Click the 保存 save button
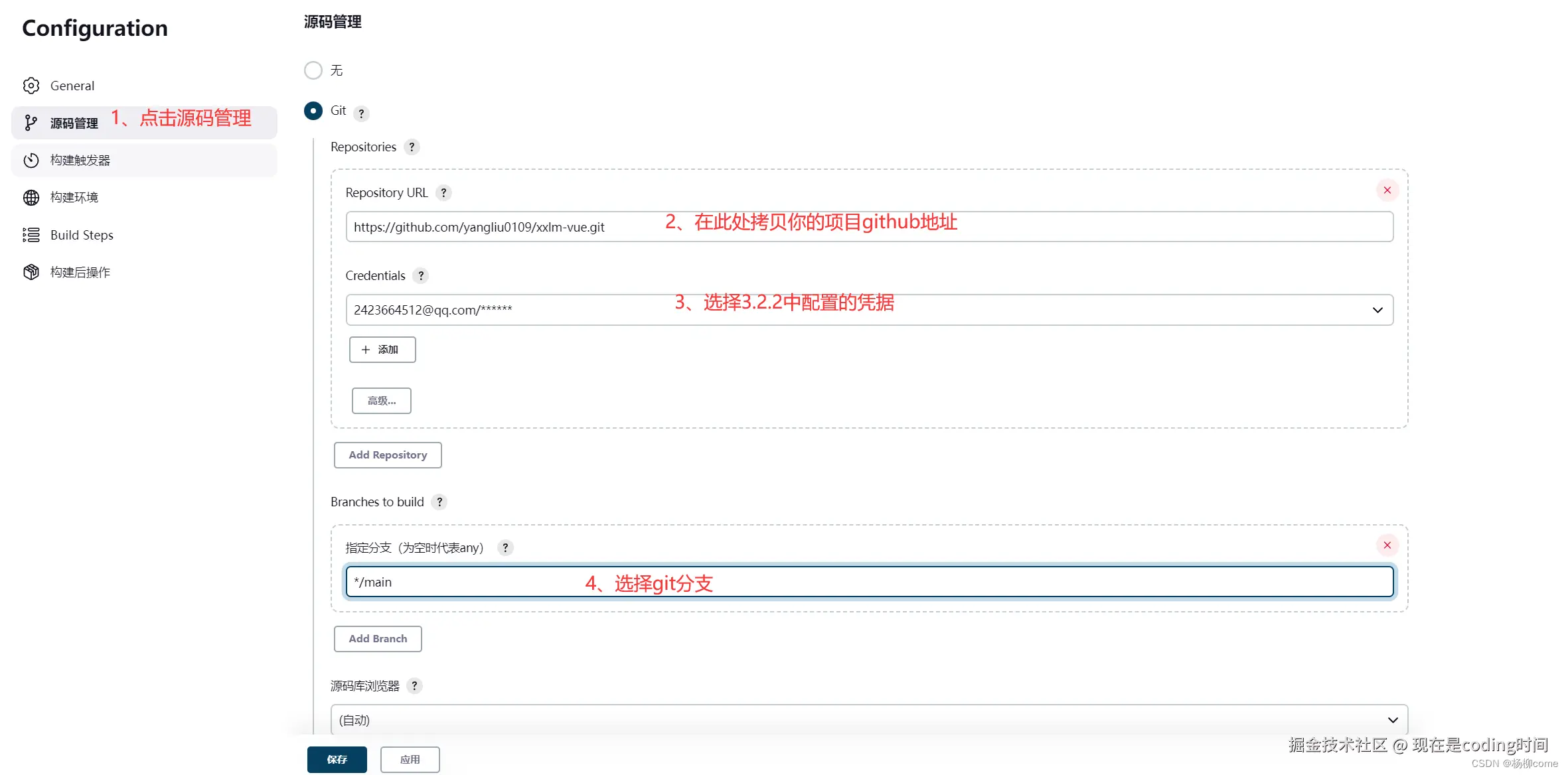Screen dimensions: 1568x775 point(337,759)
